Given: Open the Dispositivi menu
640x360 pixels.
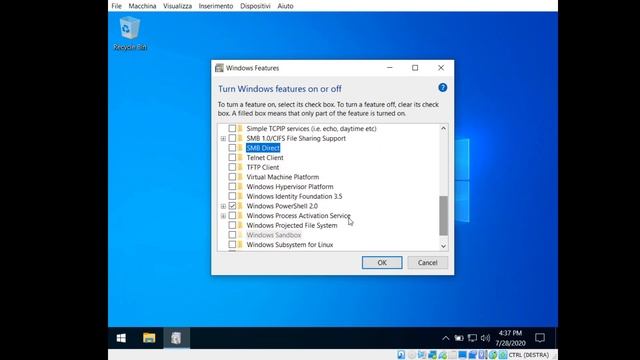Looking at the screenshot, I should 255,6.
